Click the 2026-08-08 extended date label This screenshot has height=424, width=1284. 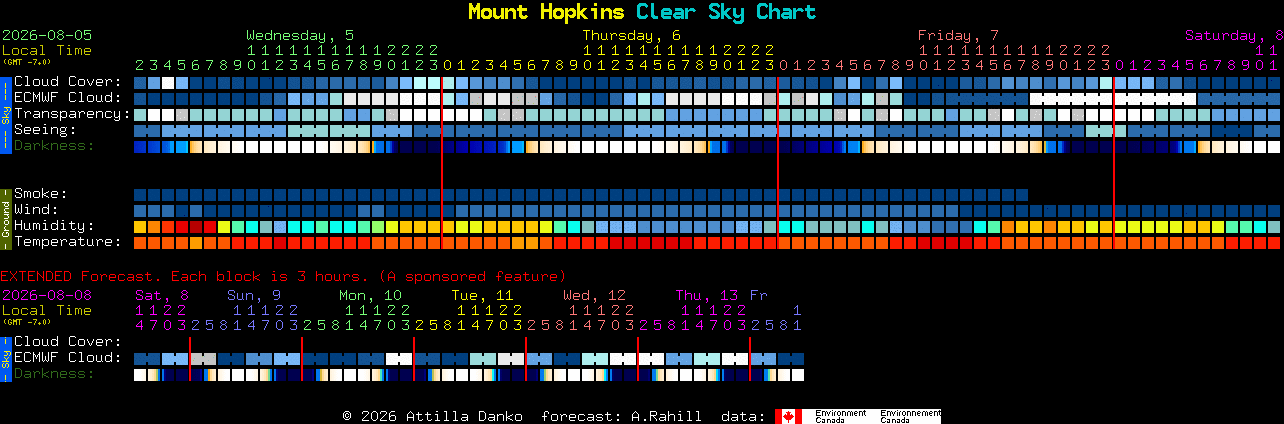[47, 295]
